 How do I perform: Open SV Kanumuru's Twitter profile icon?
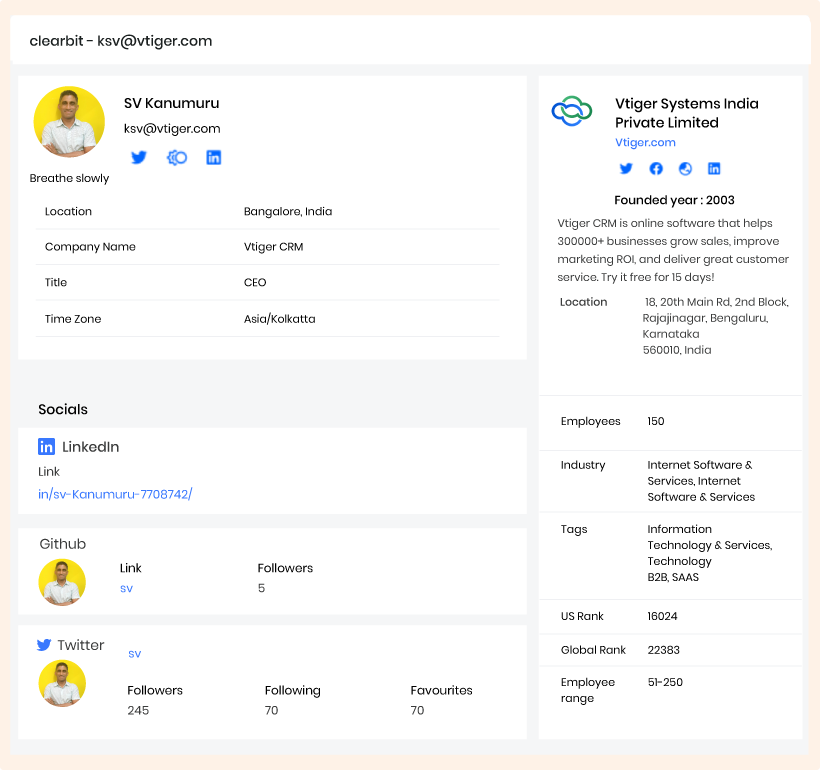pos(139,158)
